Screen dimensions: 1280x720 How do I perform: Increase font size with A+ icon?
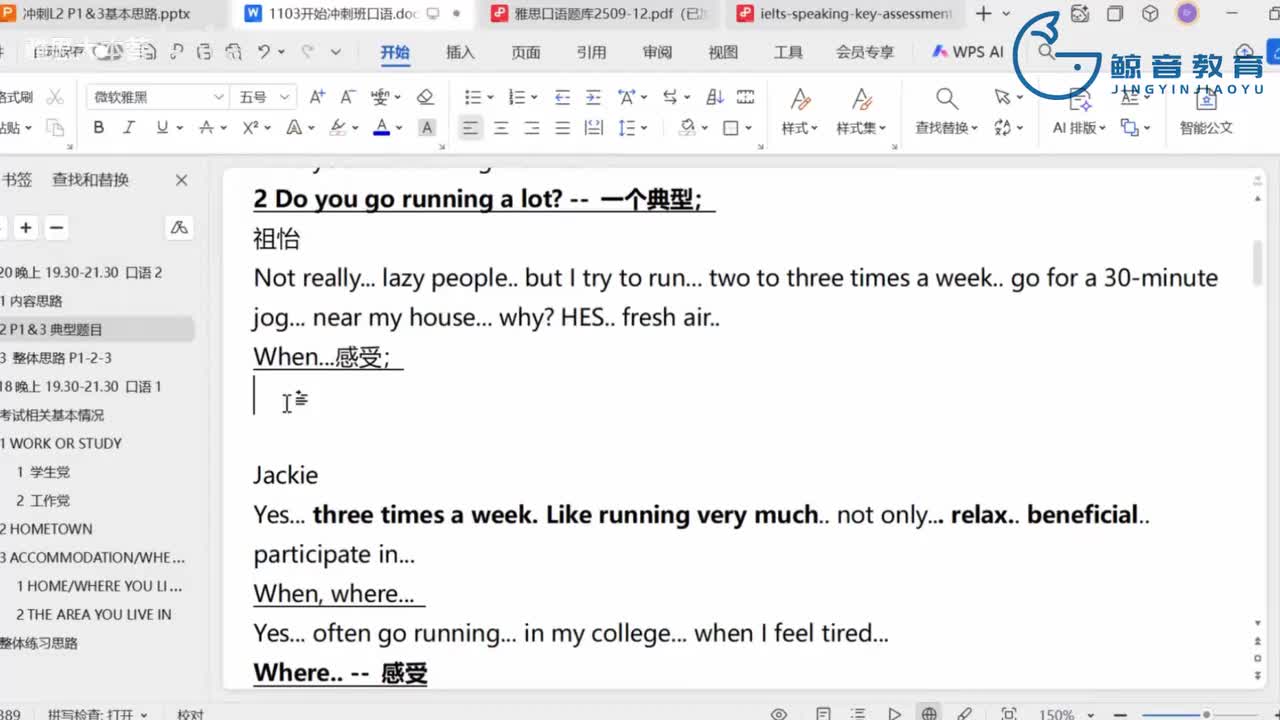pyautogui.click(x=317, y=97)
